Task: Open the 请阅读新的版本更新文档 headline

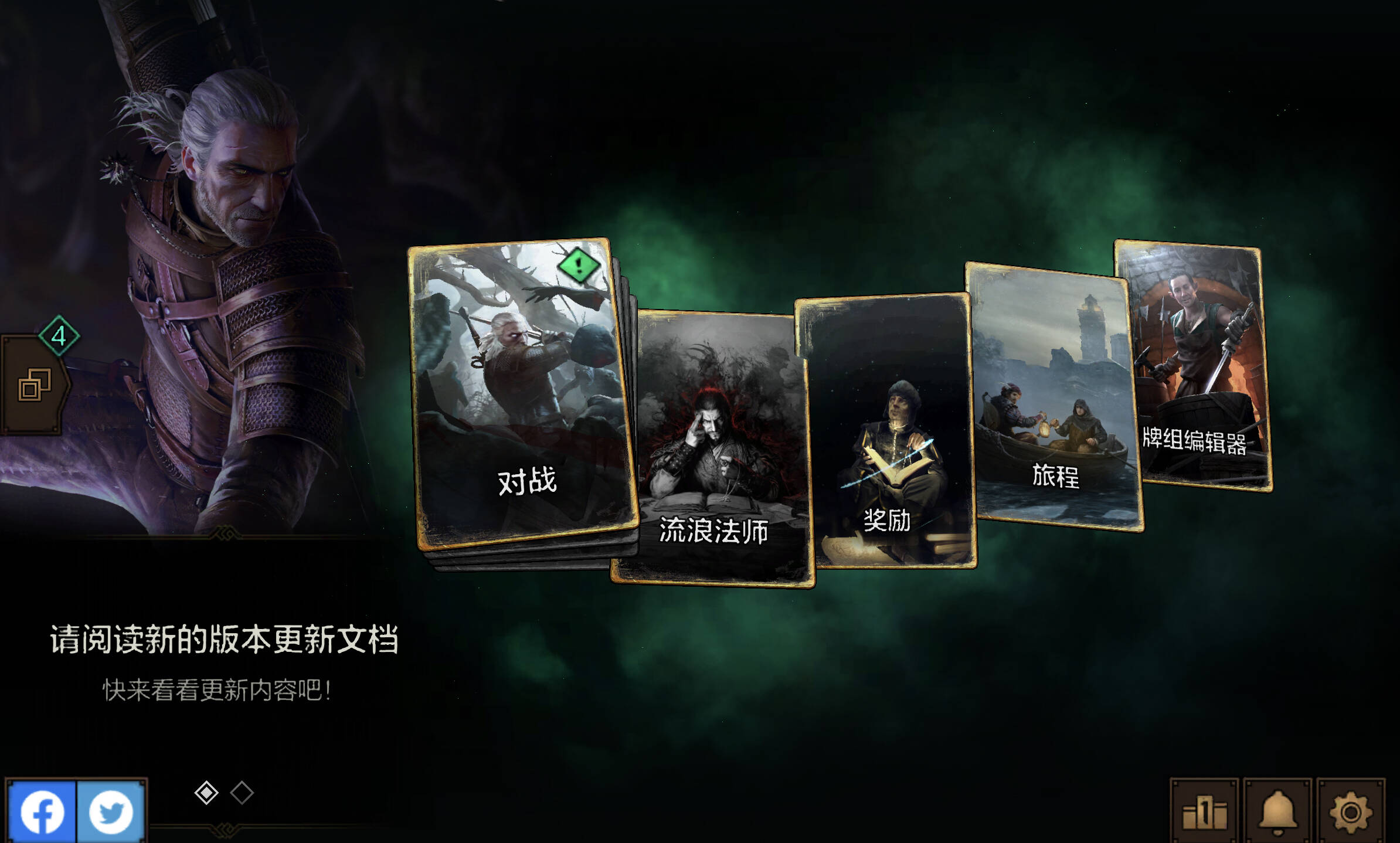Action: coord(225,639)
